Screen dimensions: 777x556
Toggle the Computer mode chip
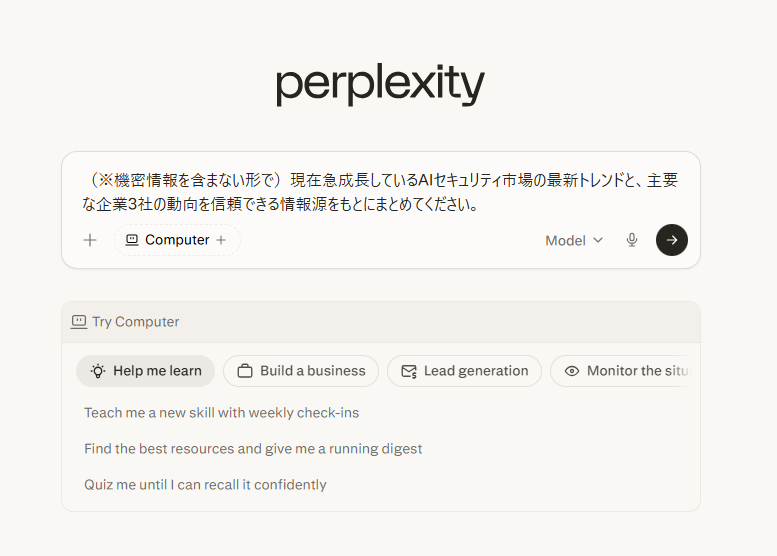coord(177,240)
